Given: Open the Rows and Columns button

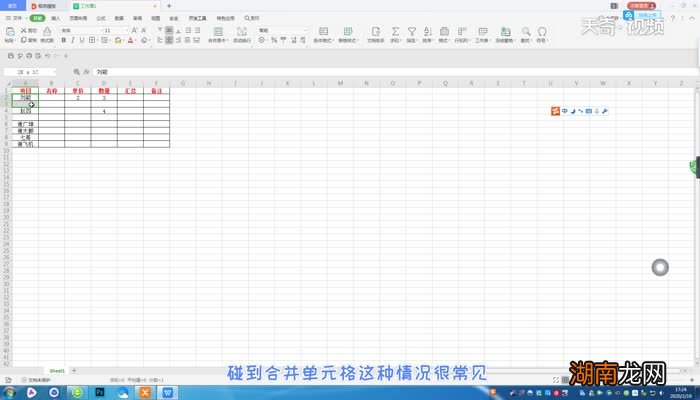Looking at the screenshot, I should [462, 34].
